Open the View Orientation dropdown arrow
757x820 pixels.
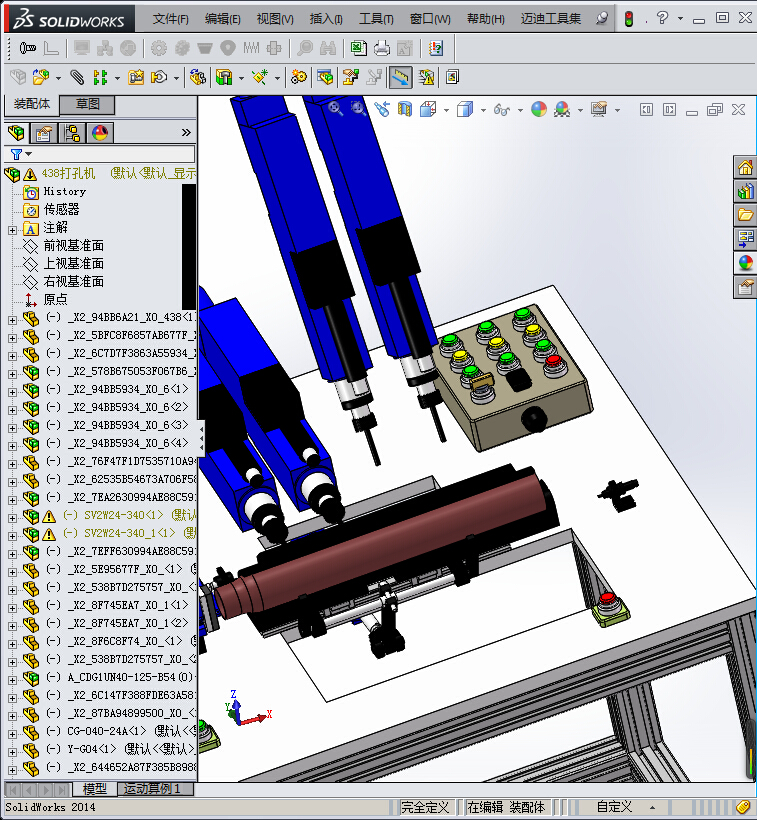(446, 110)
